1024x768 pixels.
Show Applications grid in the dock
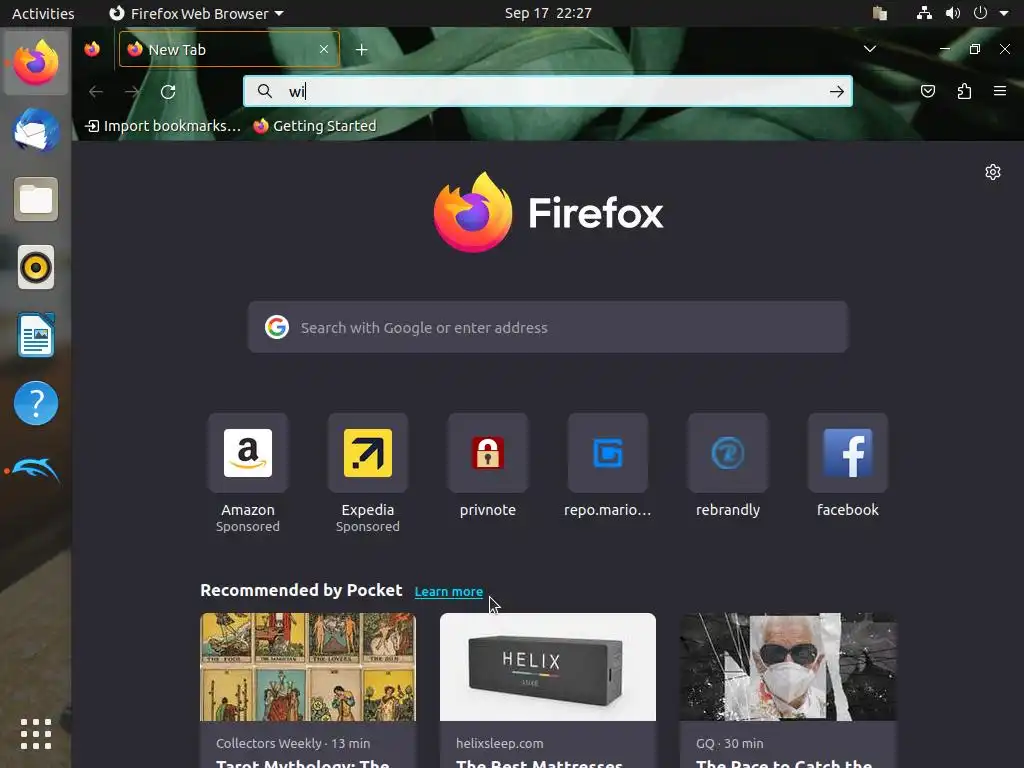click(x=36, y=734)
